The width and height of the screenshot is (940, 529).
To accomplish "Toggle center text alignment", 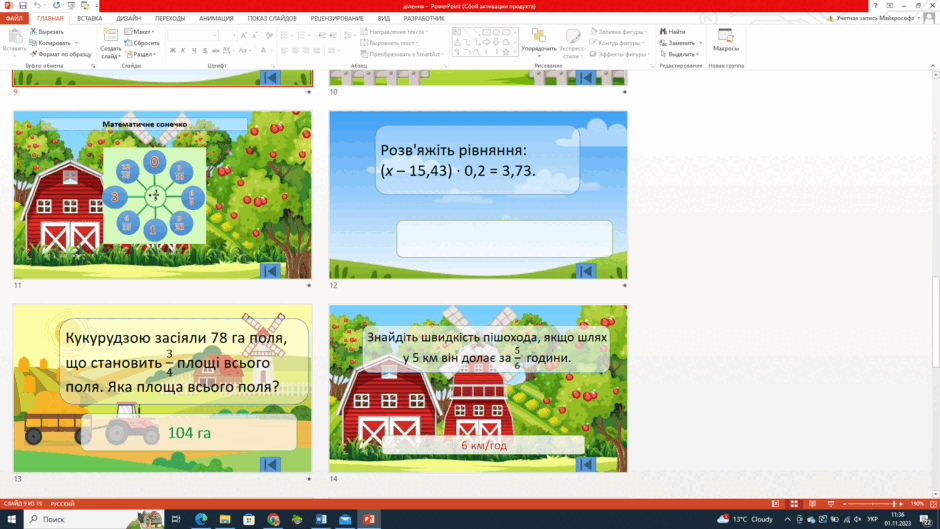I will pyautogui.click(x=295, y=51).
